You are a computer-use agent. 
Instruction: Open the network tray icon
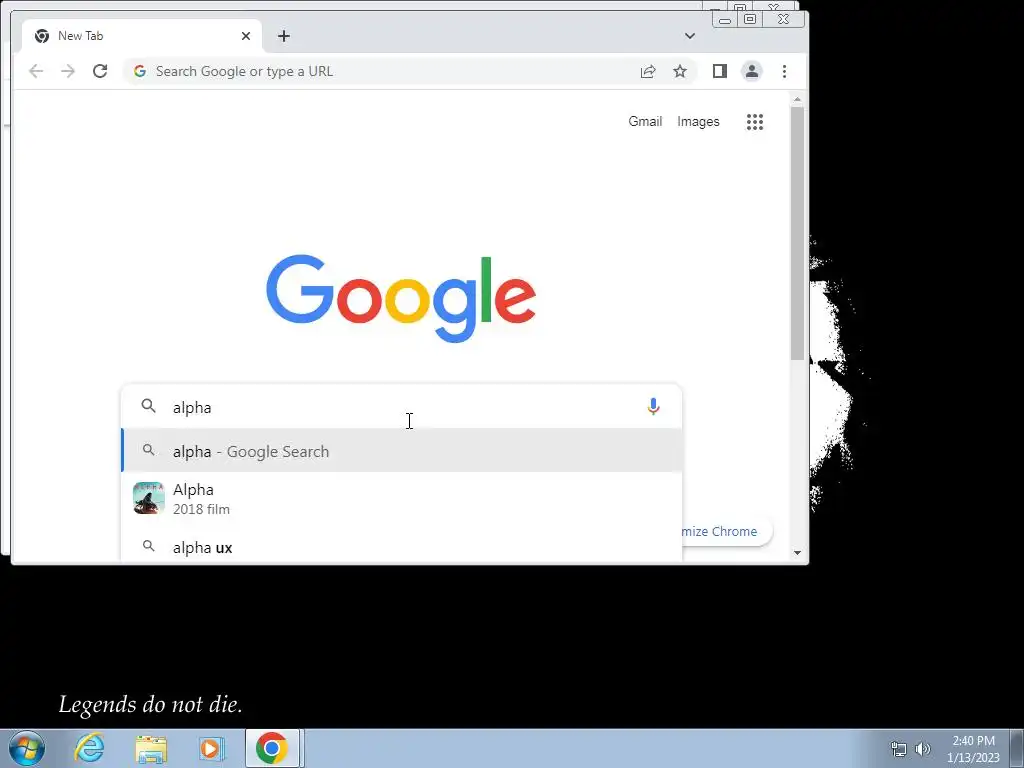tap(899, 748)
